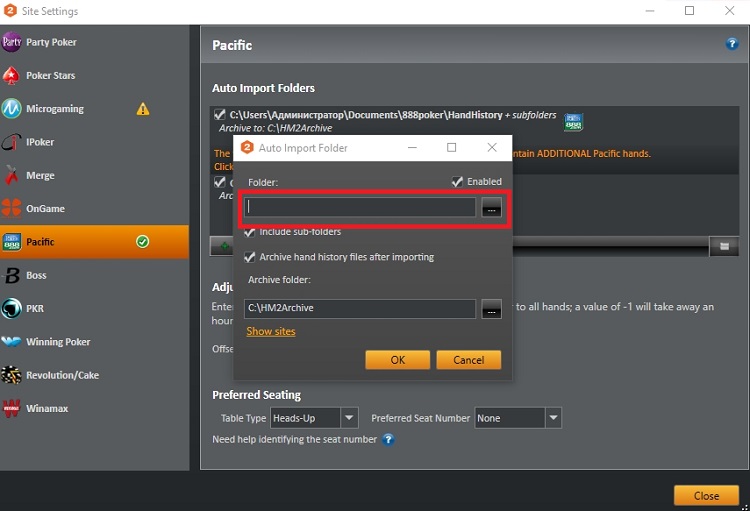The image size is (750, 511).
Task: Select the Boss entry in sites list
Action: pyautogui.click(x=94, y=275)
